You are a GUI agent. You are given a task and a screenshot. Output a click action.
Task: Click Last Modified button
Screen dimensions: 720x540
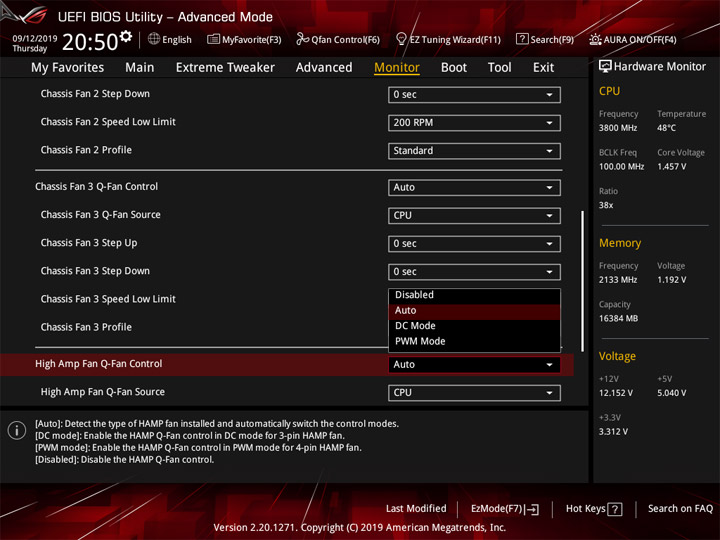point(416,509)
